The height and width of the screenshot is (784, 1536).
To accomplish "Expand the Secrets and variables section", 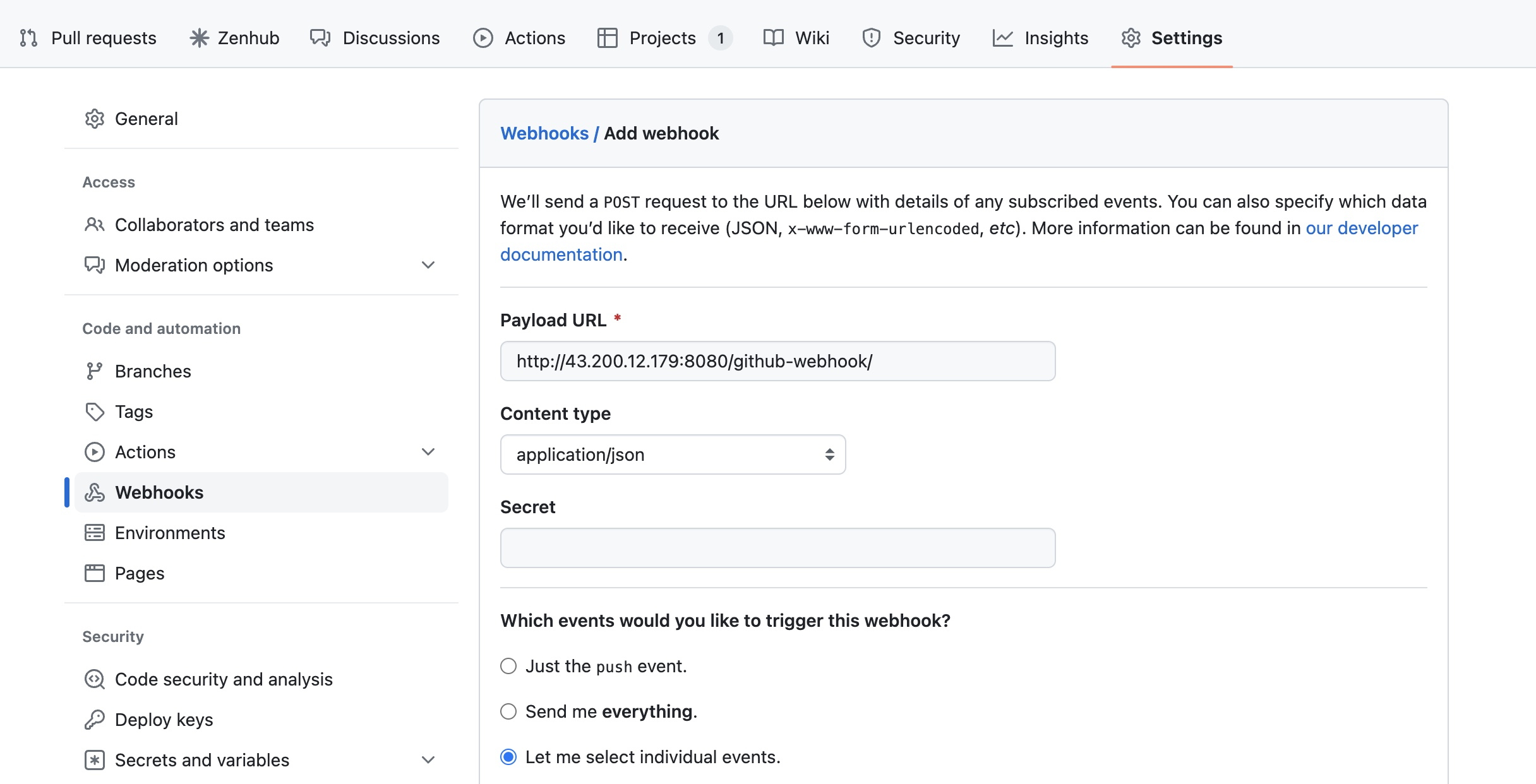I will click(x=428, y=760).
